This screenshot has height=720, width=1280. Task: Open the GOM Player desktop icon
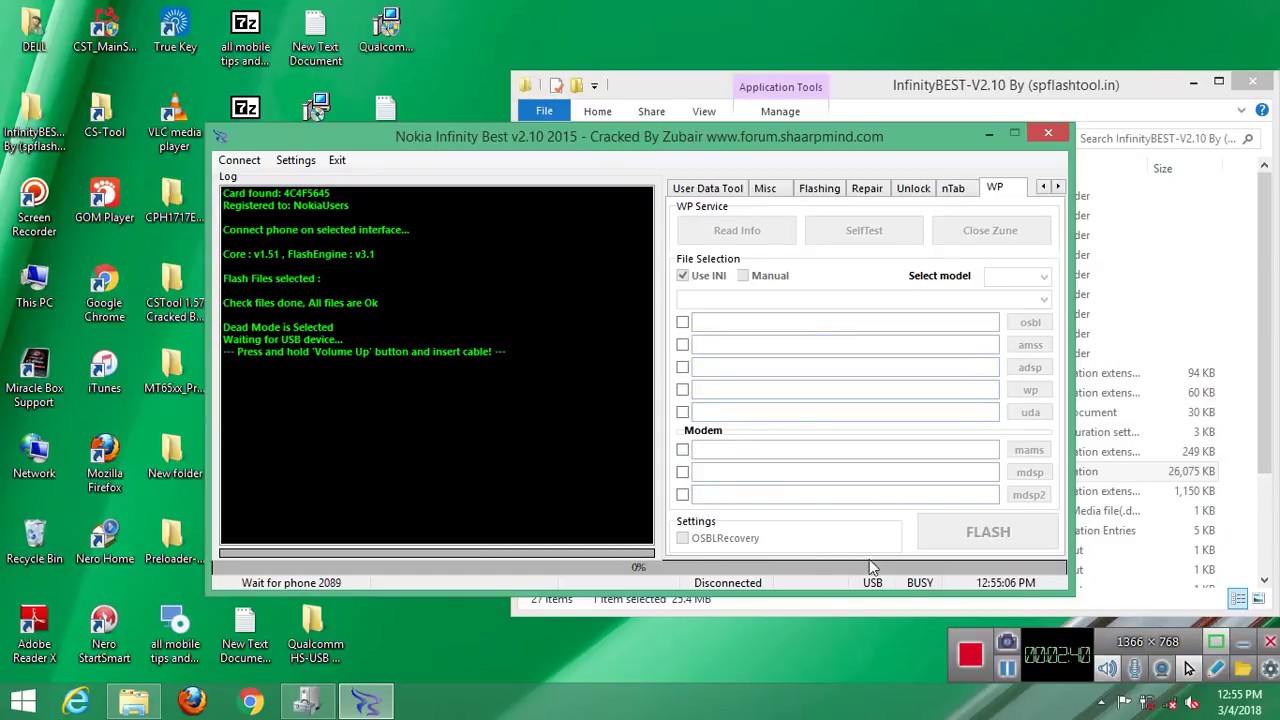pos(104,201)
